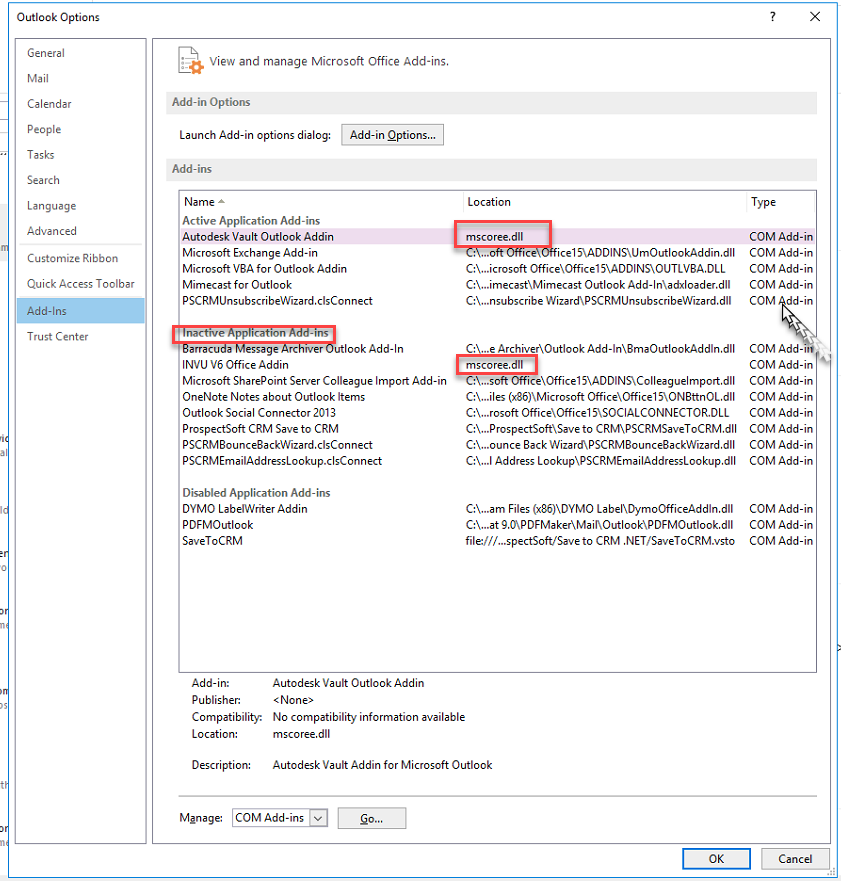Select INVU V6 Office Addin row
Screen dimensions: 841x881
[x=497, y=365]
